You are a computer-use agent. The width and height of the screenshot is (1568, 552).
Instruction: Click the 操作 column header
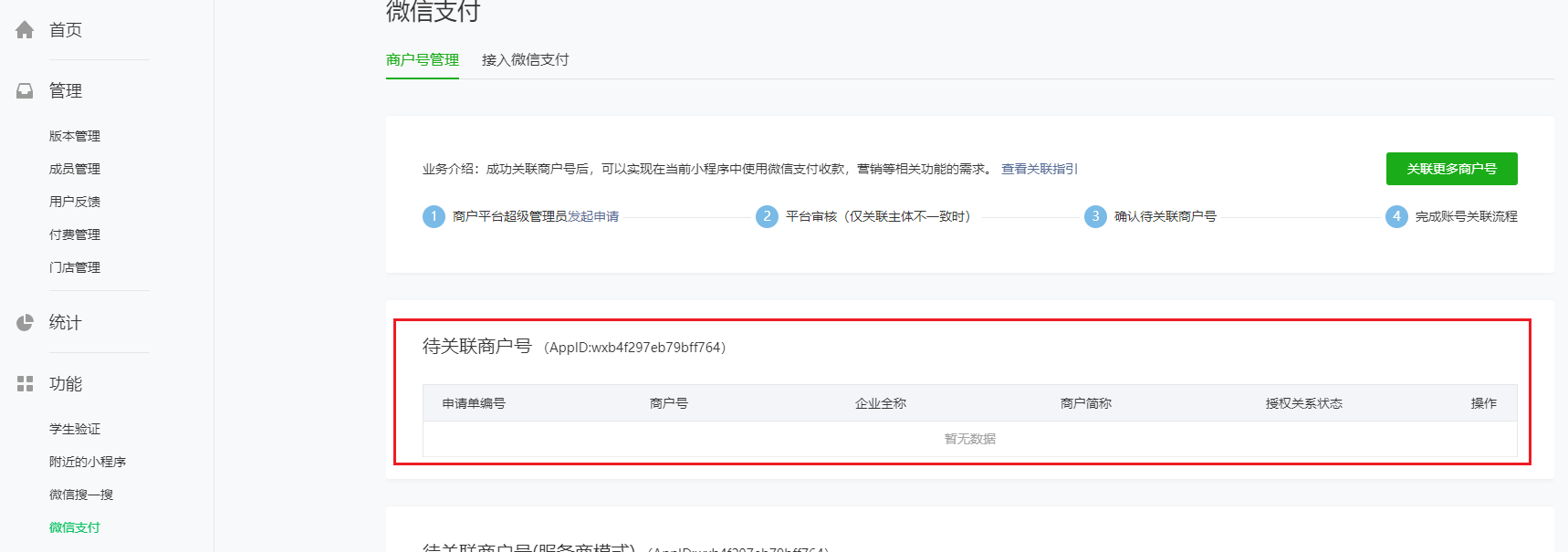1484,403
